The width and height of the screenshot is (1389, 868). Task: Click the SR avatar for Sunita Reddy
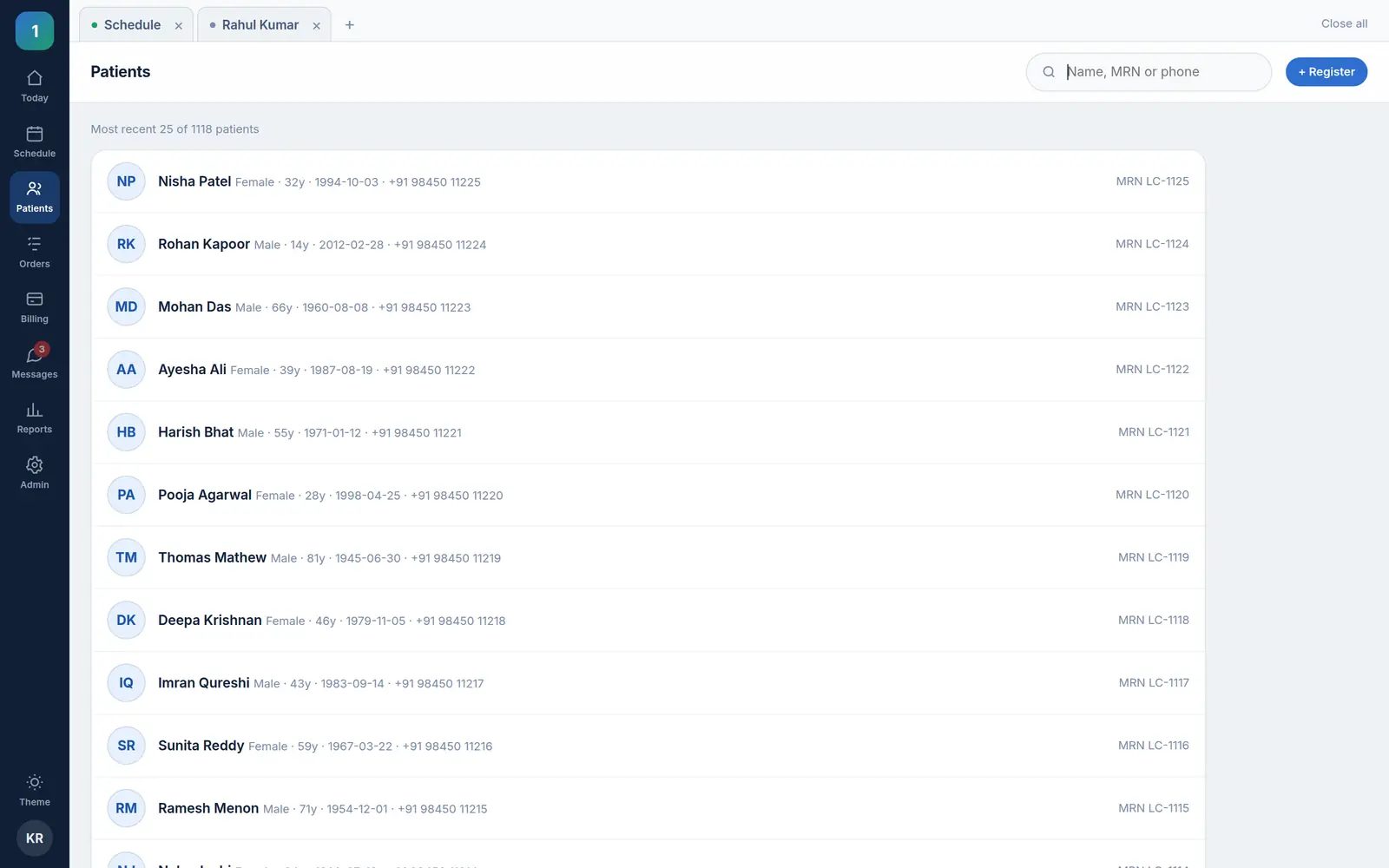tap(126, 746)
